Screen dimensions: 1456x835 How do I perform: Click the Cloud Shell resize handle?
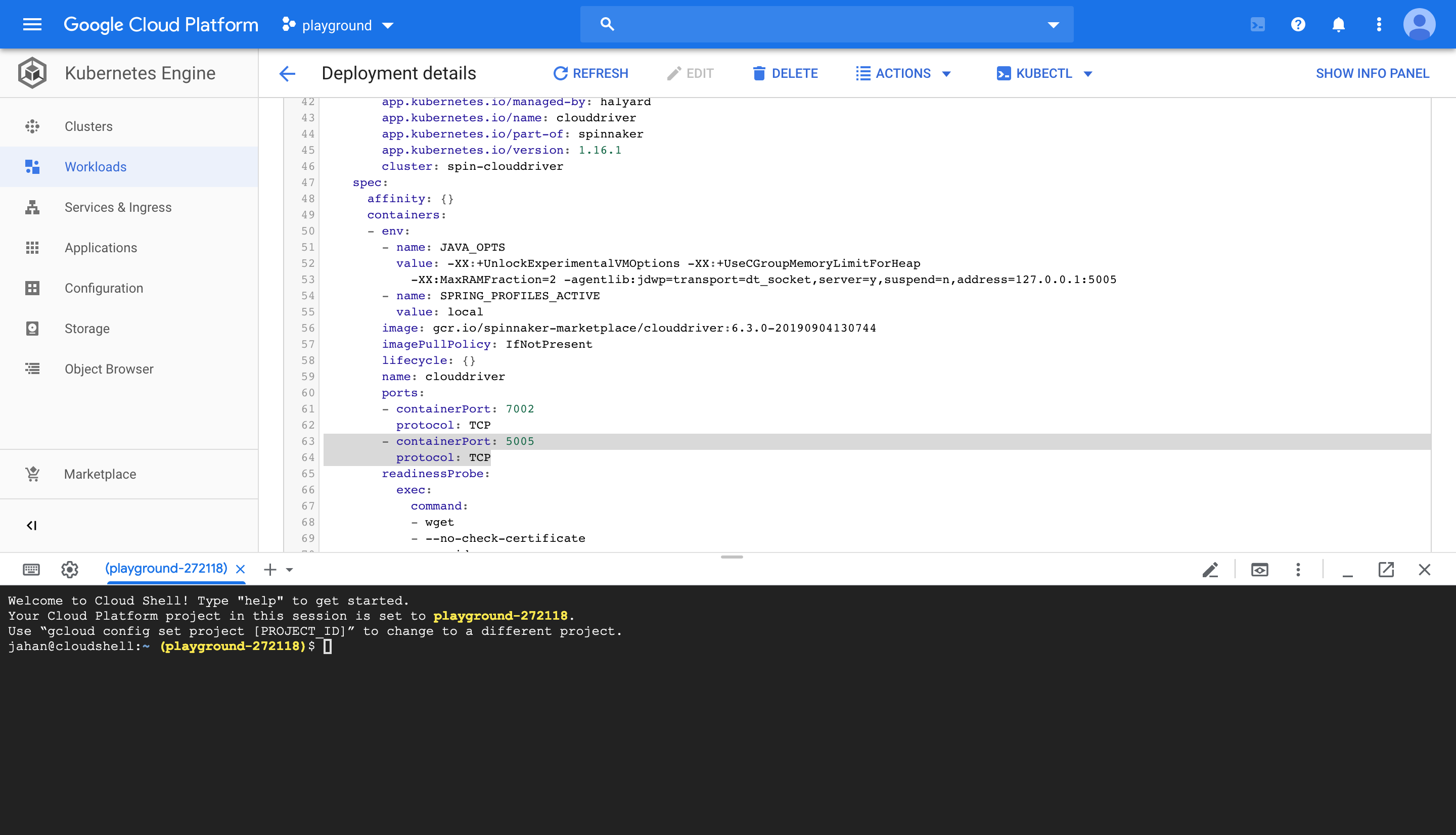pyautogui.click(x=732, y=557)
